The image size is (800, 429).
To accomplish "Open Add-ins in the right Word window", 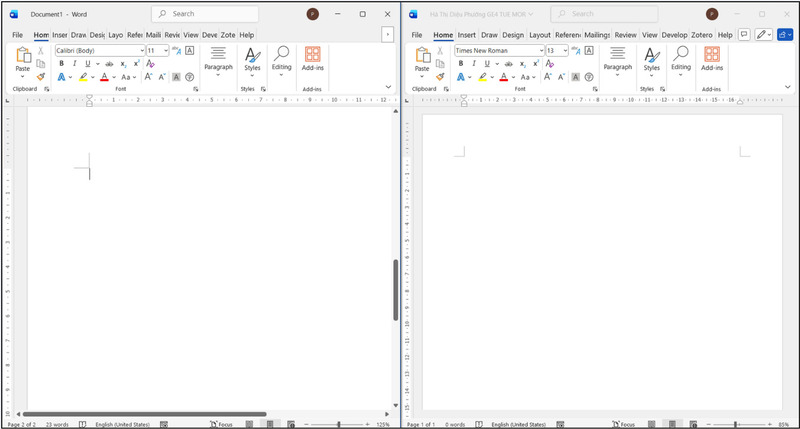I will 711,58.
